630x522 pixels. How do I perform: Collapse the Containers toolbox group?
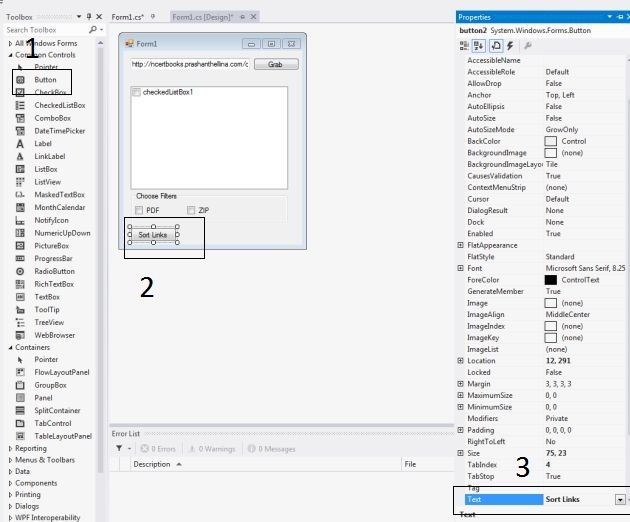tap(10, 348)
